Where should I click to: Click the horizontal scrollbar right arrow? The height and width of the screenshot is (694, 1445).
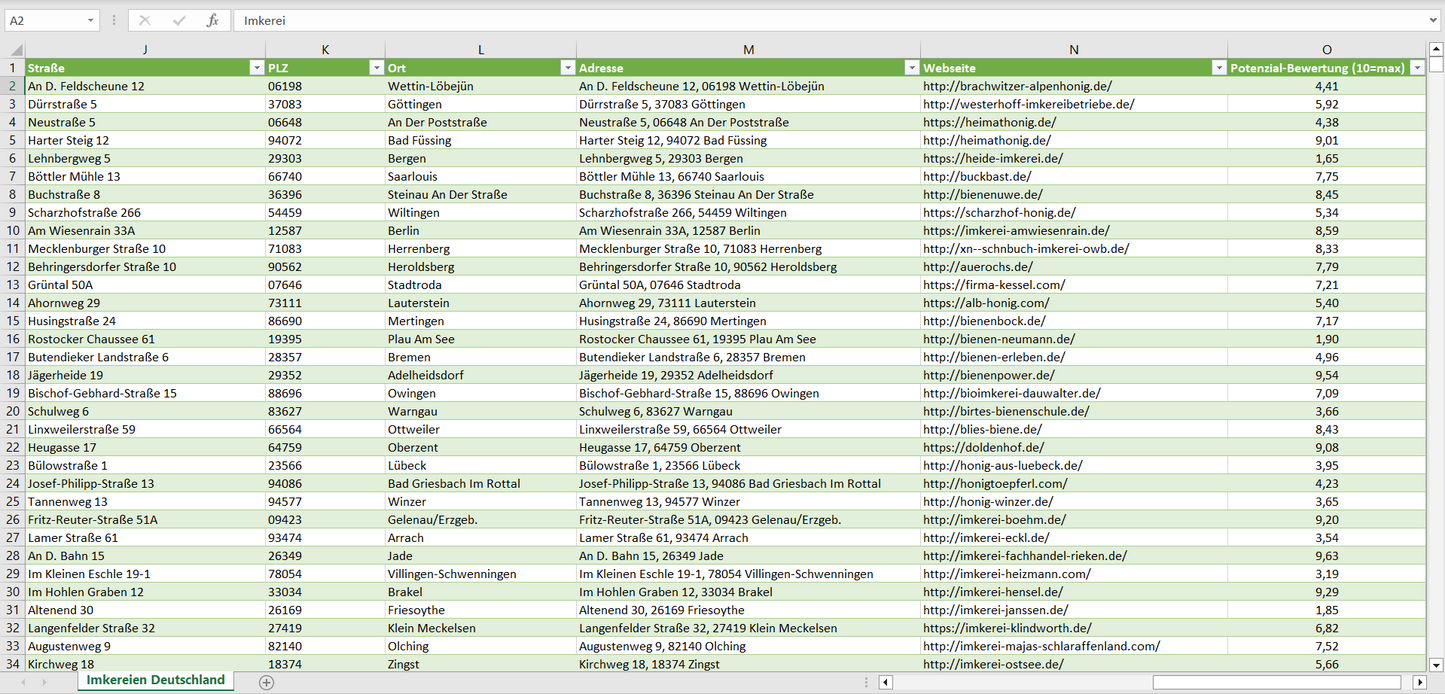[x=1419, y=682]
